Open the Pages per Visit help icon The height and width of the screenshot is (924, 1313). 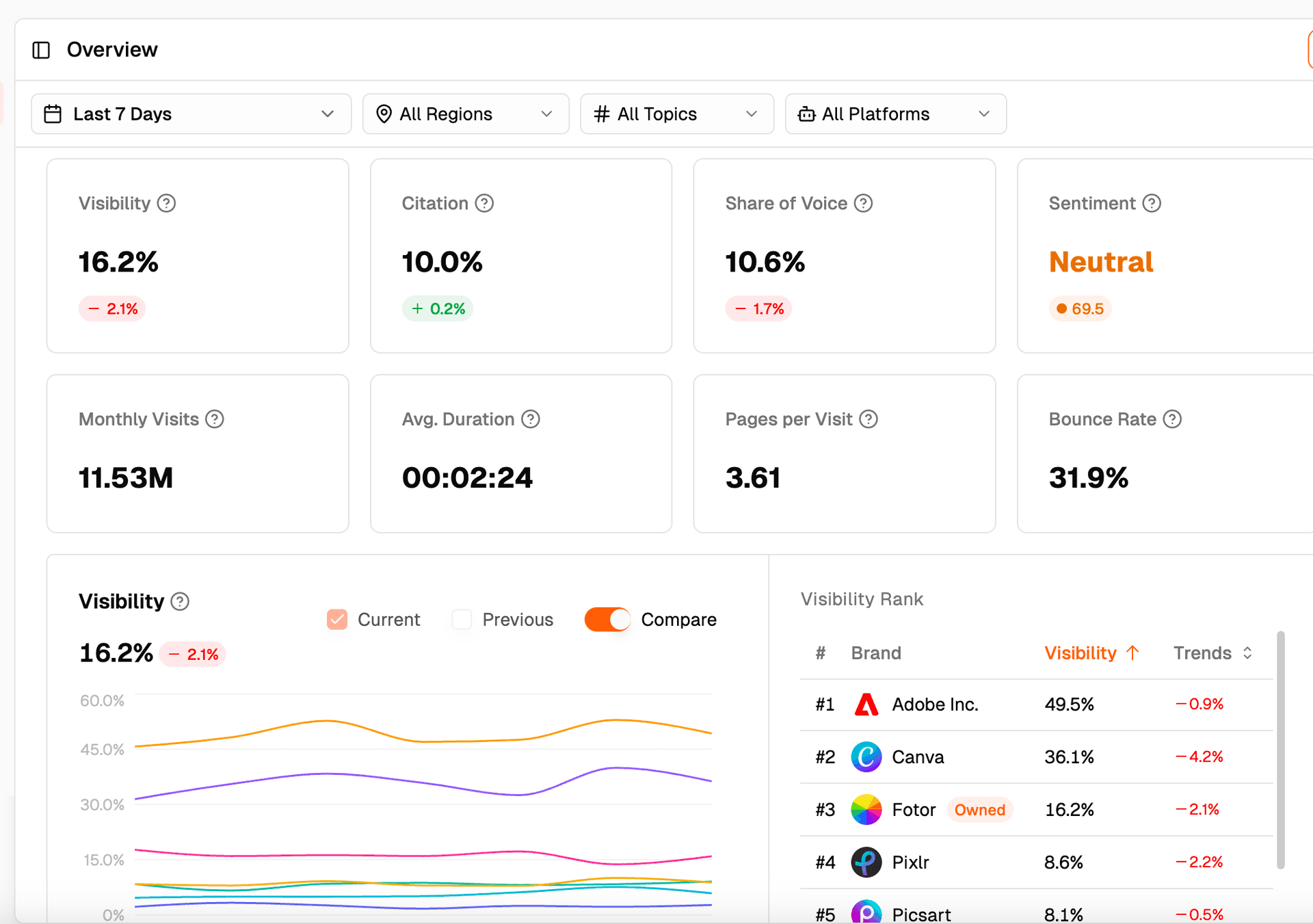point(868,419)
